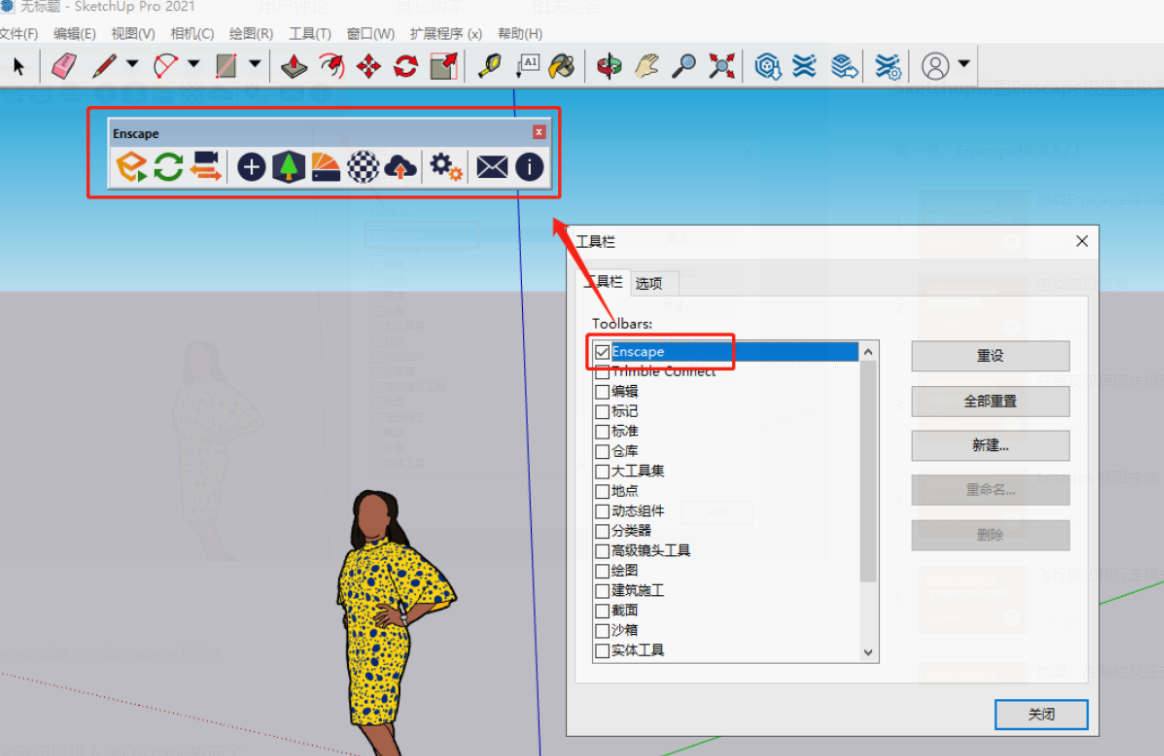Click the Zoom Extents tool
1164x756 pixels.
721,67
